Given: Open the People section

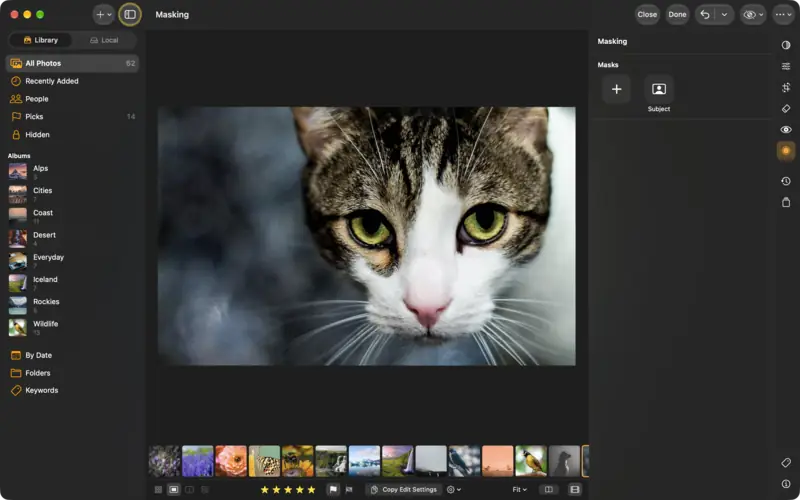Looking at the screenshot, I should coord(72,99).
